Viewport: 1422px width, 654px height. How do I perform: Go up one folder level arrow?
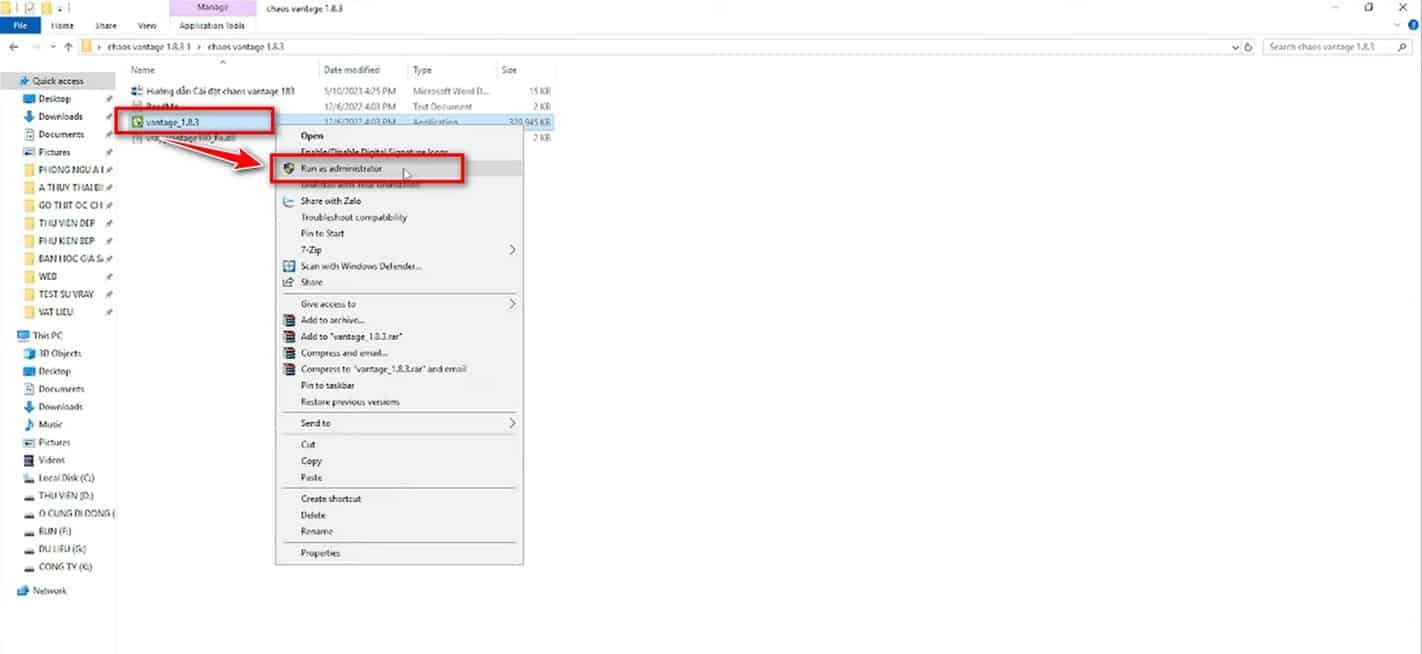[68, 47]
